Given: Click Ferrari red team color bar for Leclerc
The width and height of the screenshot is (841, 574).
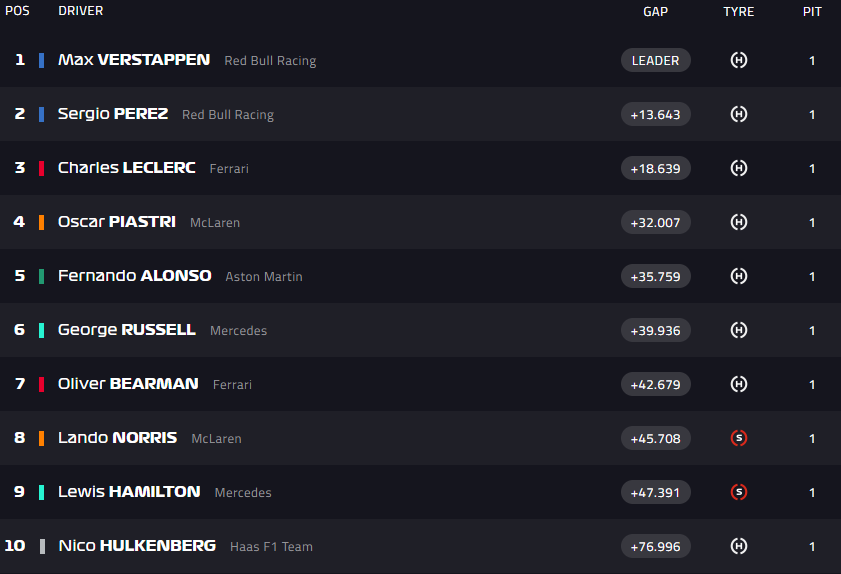Looking at the screenshot, I should tap(41, 168).
